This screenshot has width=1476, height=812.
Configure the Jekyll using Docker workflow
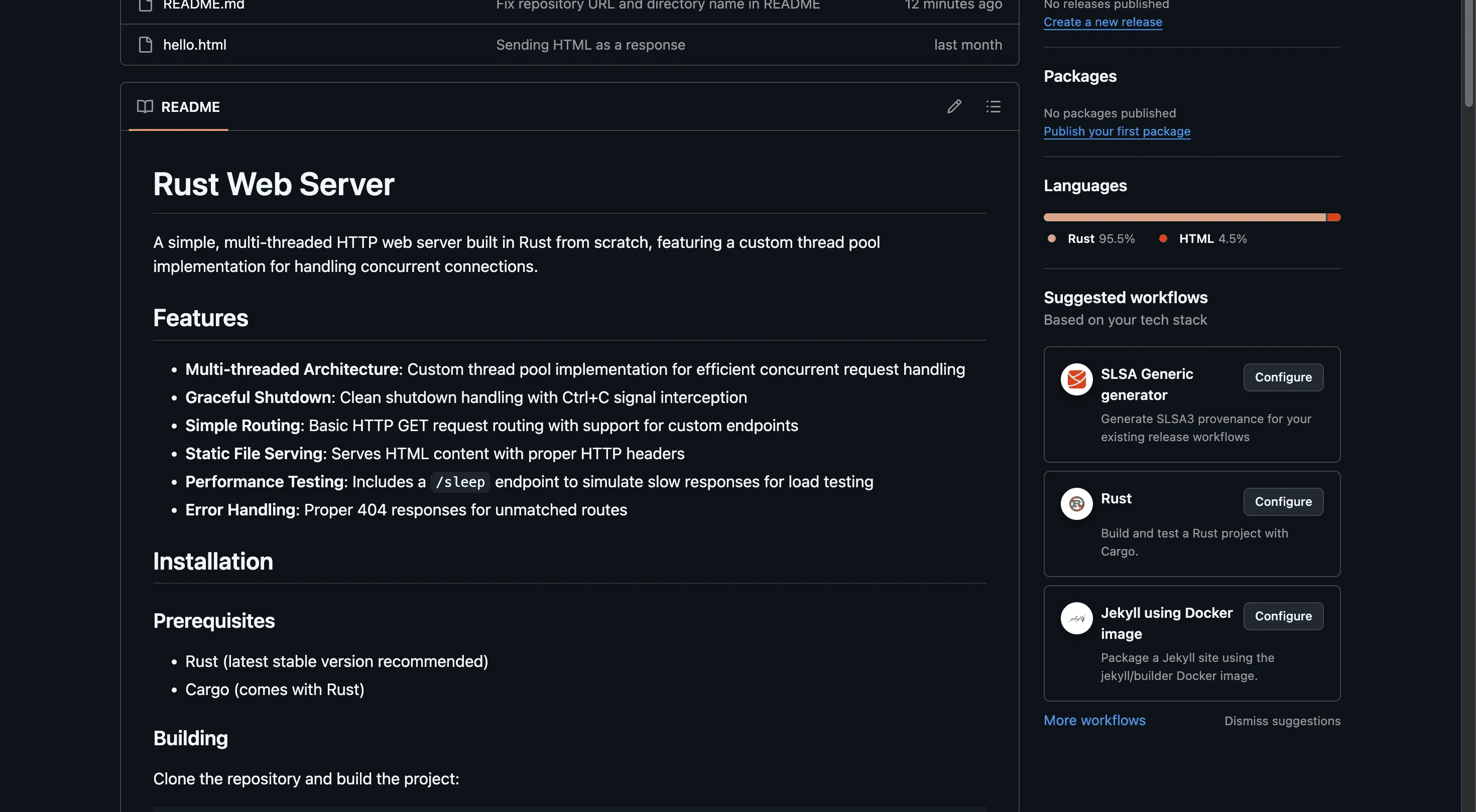click(x=1283, y=616)
